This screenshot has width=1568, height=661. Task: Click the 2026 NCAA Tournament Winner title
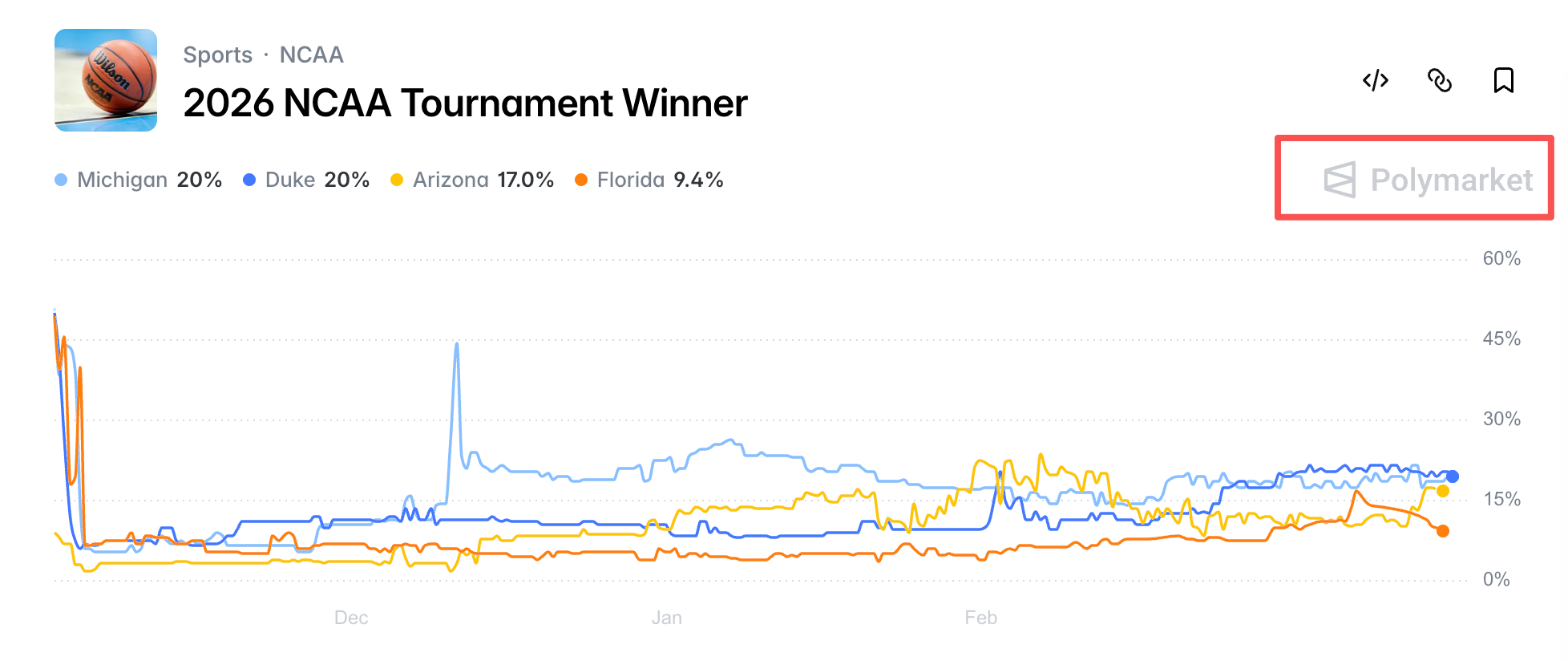coord(465,103)
